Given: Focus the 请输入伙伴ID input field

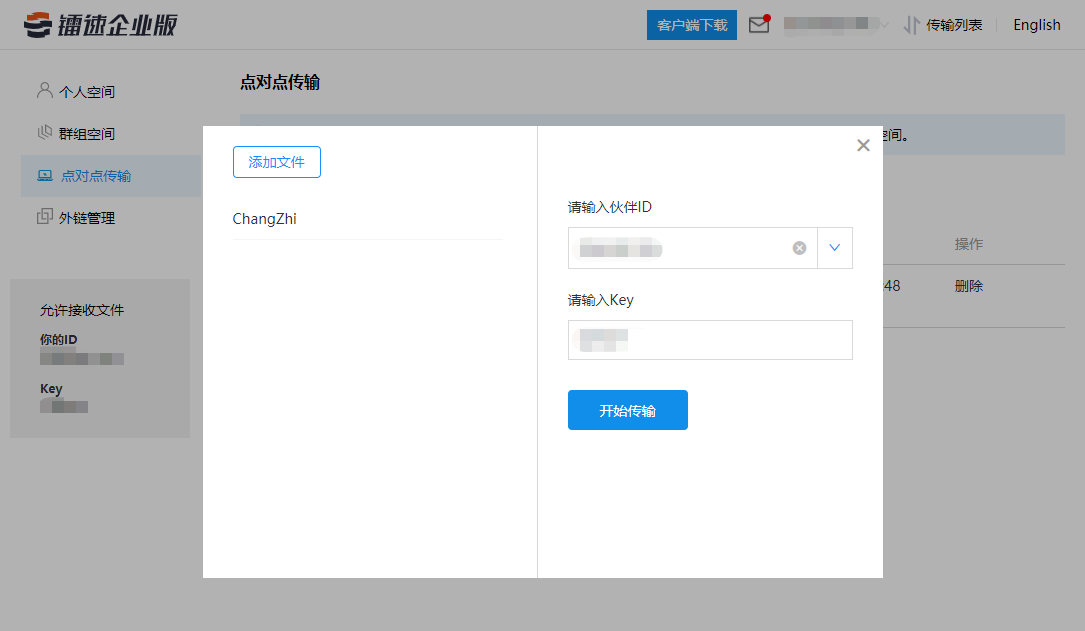Looking at the screenshot, I should tap(680, 248).
